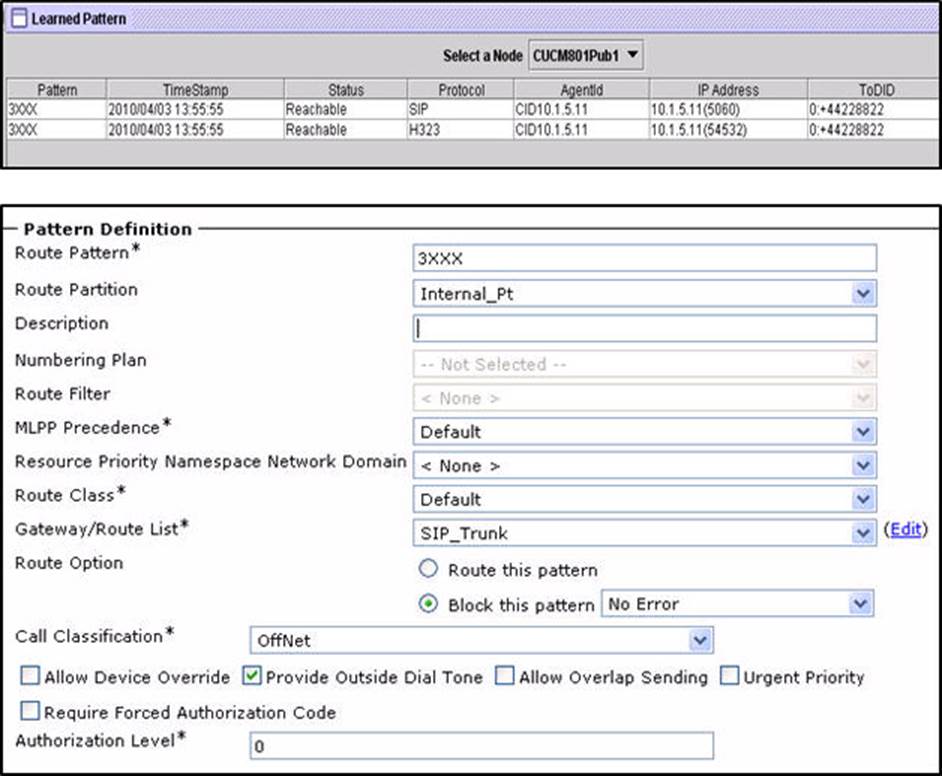Click the Edit link beside SIP_Trunk

[905, 530]
